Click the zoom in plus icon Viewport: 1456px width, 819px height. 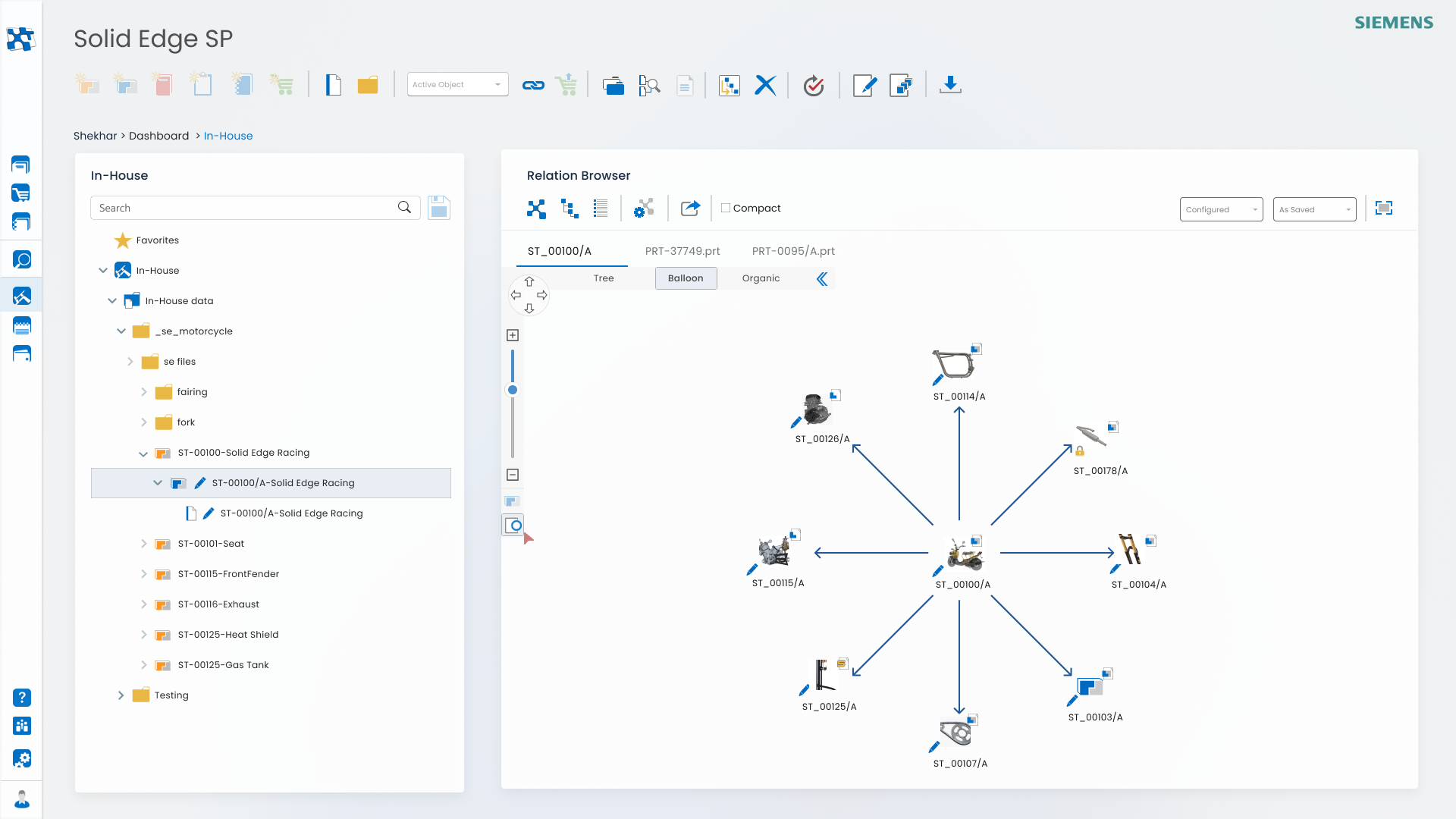(x=513, y=335)
